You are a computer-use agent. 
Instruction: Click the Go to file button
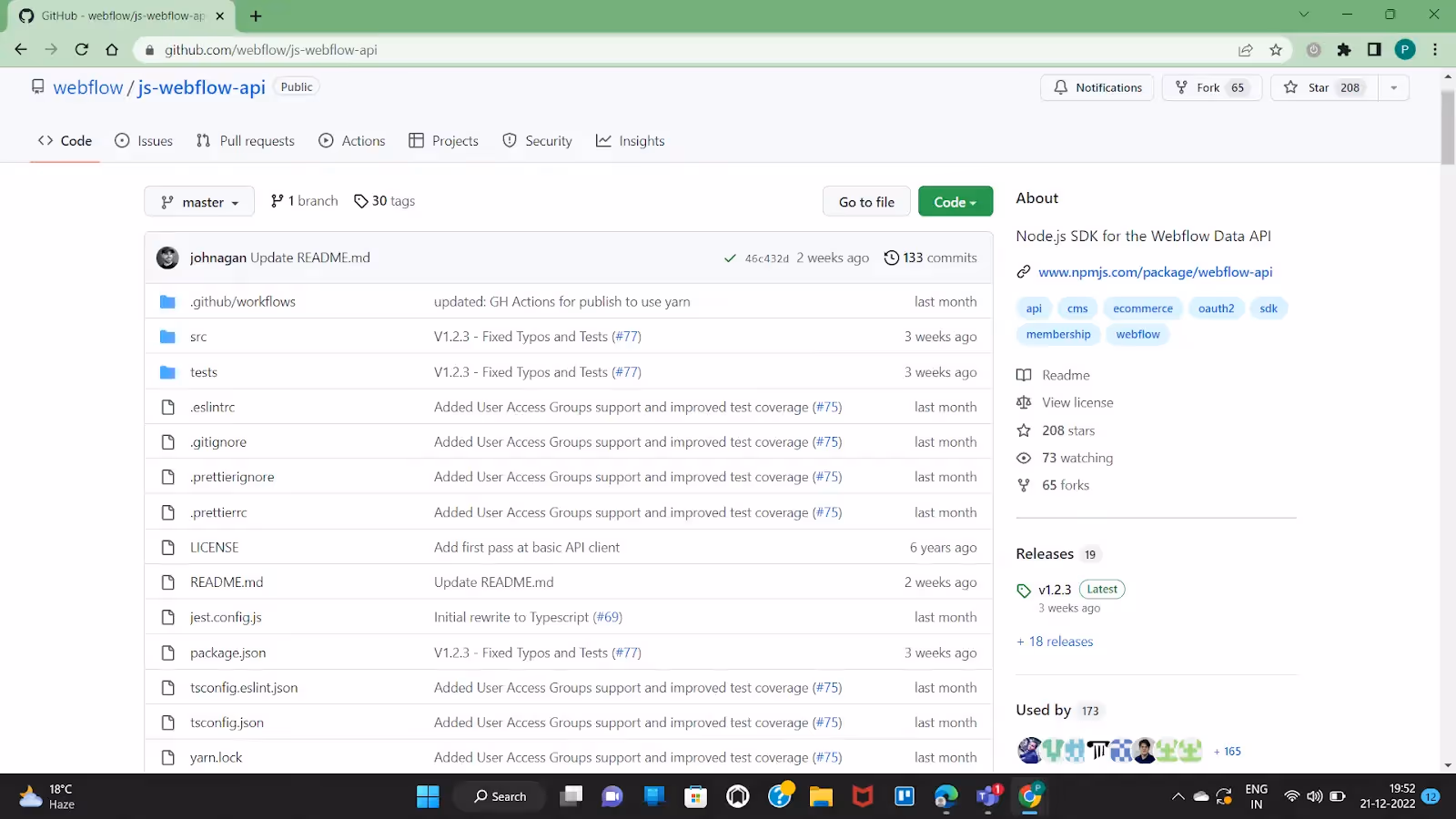click(866, 202)
